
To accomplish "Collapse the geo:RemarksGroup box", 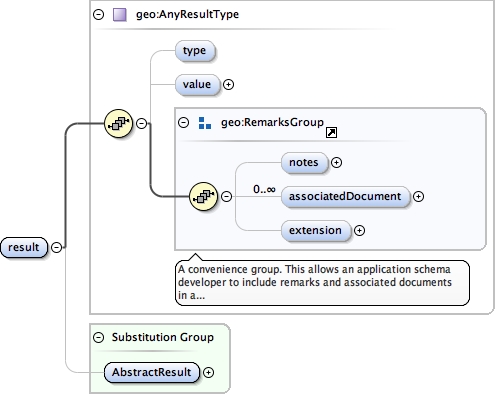I will pos(183,122).
